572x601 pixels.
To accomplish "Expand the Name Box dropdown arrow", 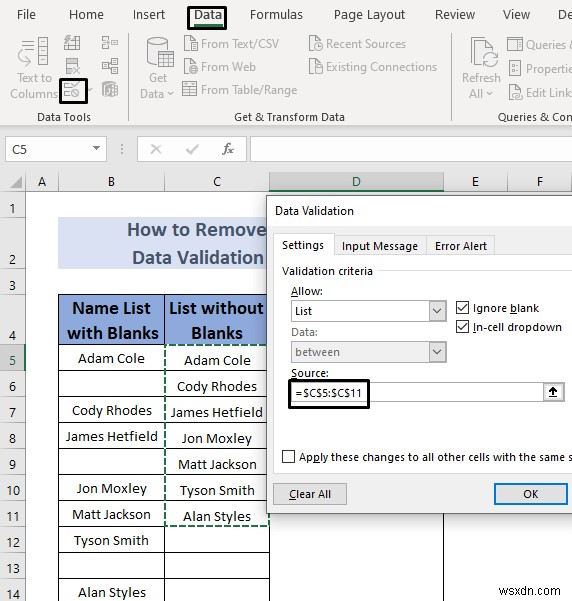I will pyautogui.click(x=96, y=149).
